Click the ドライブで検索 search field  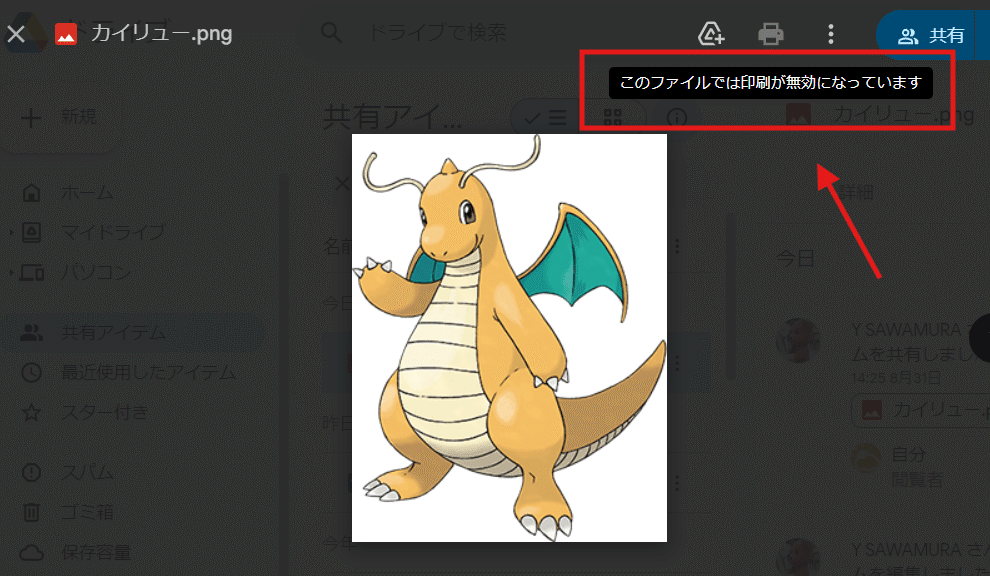click(437, 32)
